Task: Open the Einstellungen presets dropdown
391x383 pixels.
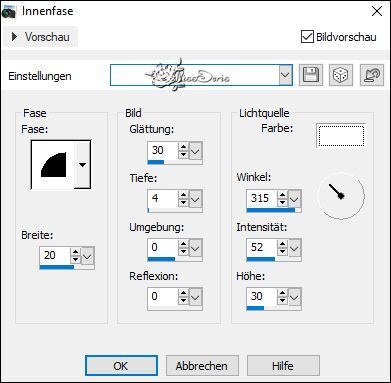Action: tap(285, 75)
